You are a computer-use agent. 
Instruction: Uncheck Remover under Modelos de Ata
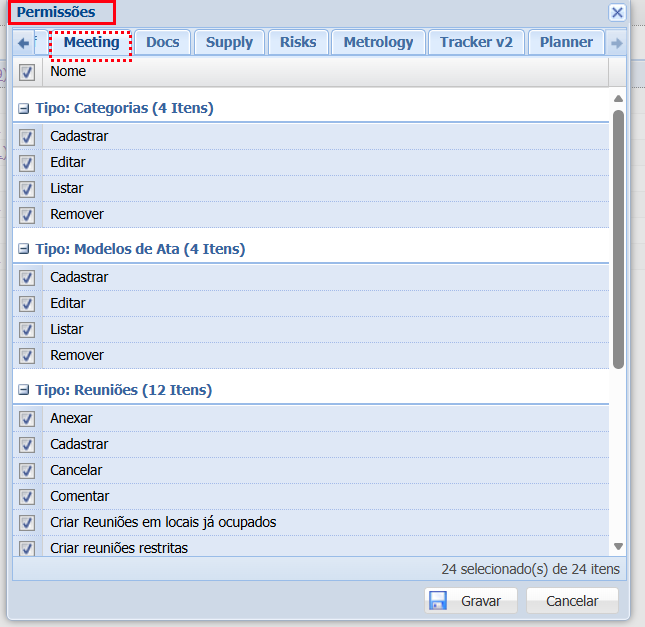[27, 356]
